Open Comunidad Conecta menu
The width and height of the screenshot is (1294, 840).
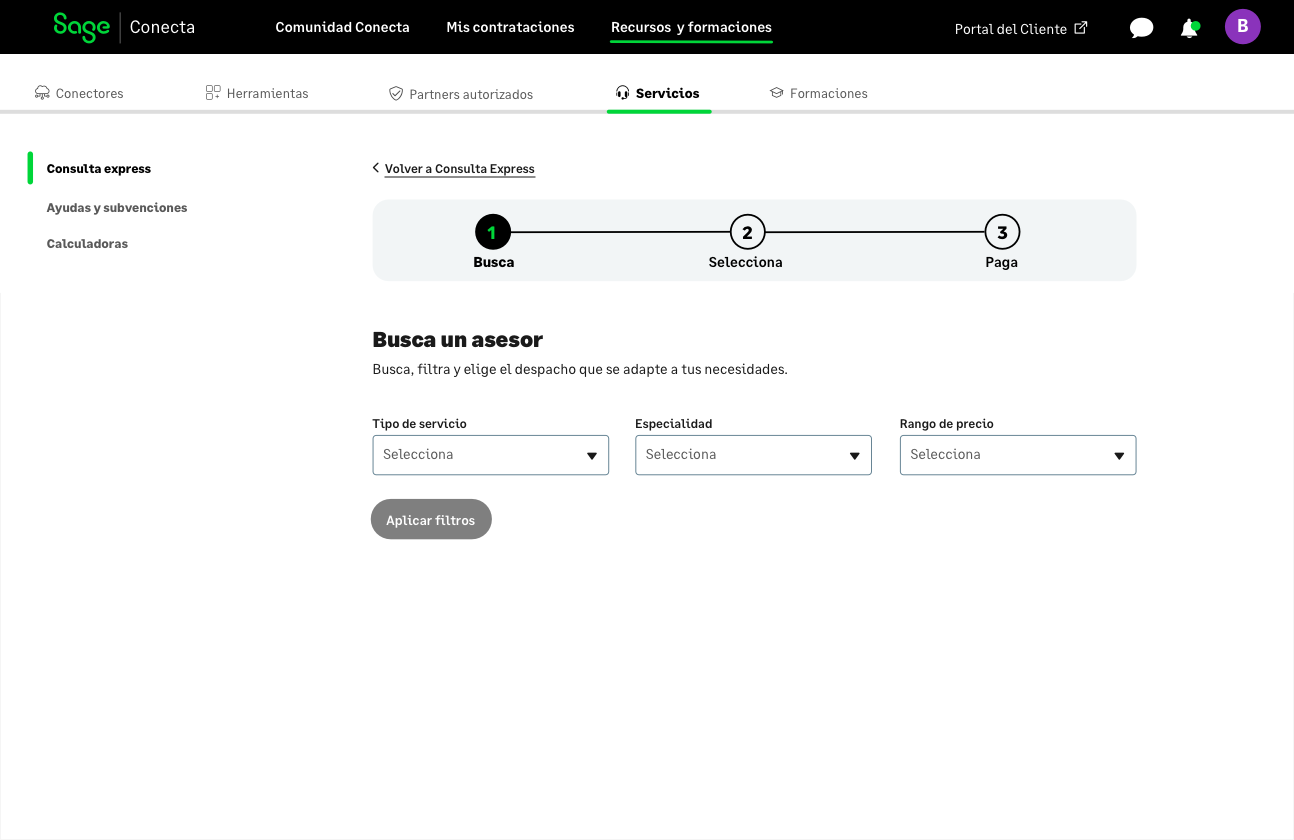coord(342,27)
